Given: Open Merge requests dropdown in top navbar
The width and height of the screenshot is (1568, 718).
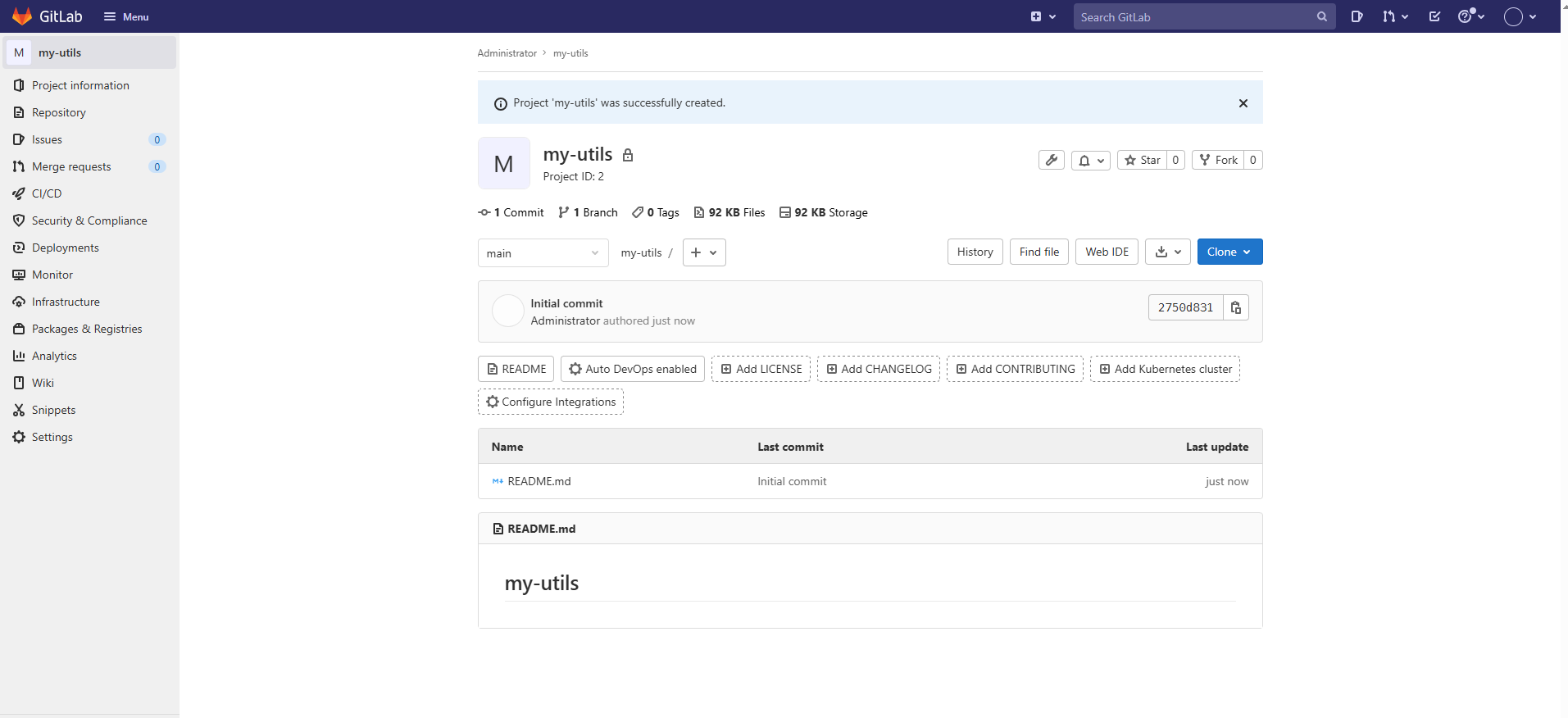Looking at the screenshot, I should 1395,16.
